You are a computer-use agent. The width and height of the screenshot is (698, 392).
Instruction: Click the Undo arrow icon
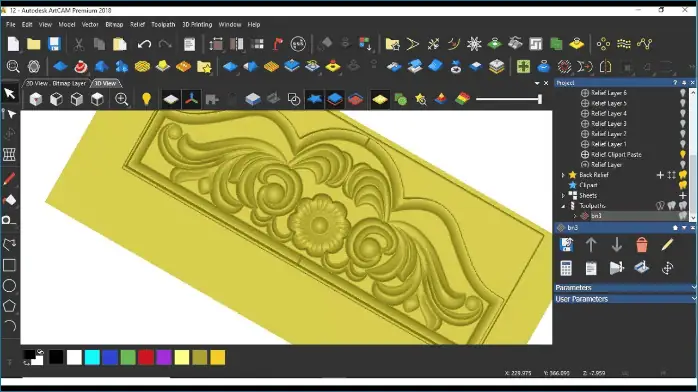[144, 44]
